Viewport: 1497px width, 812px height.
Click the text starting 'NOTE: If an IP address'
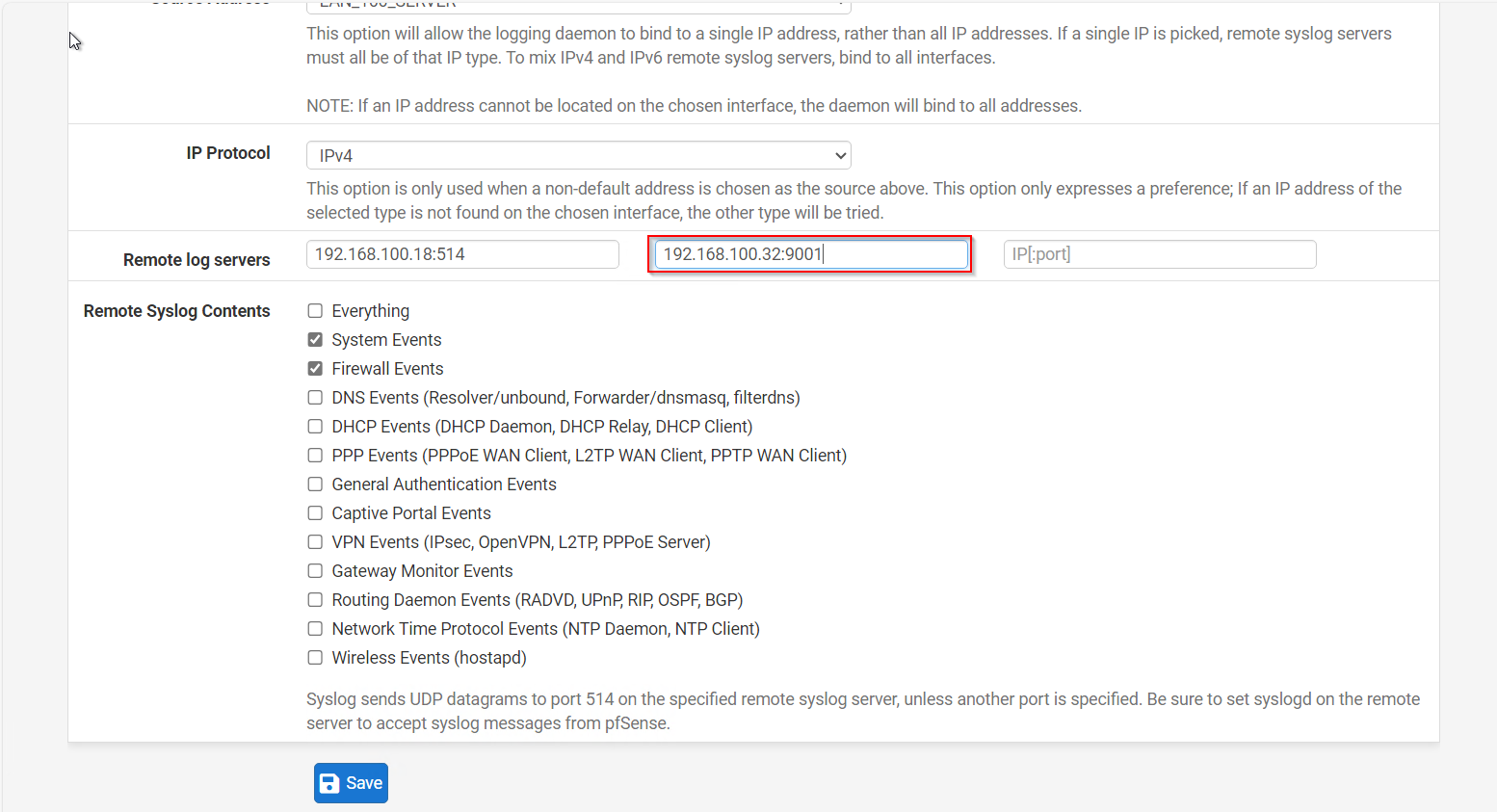(694, 106)
